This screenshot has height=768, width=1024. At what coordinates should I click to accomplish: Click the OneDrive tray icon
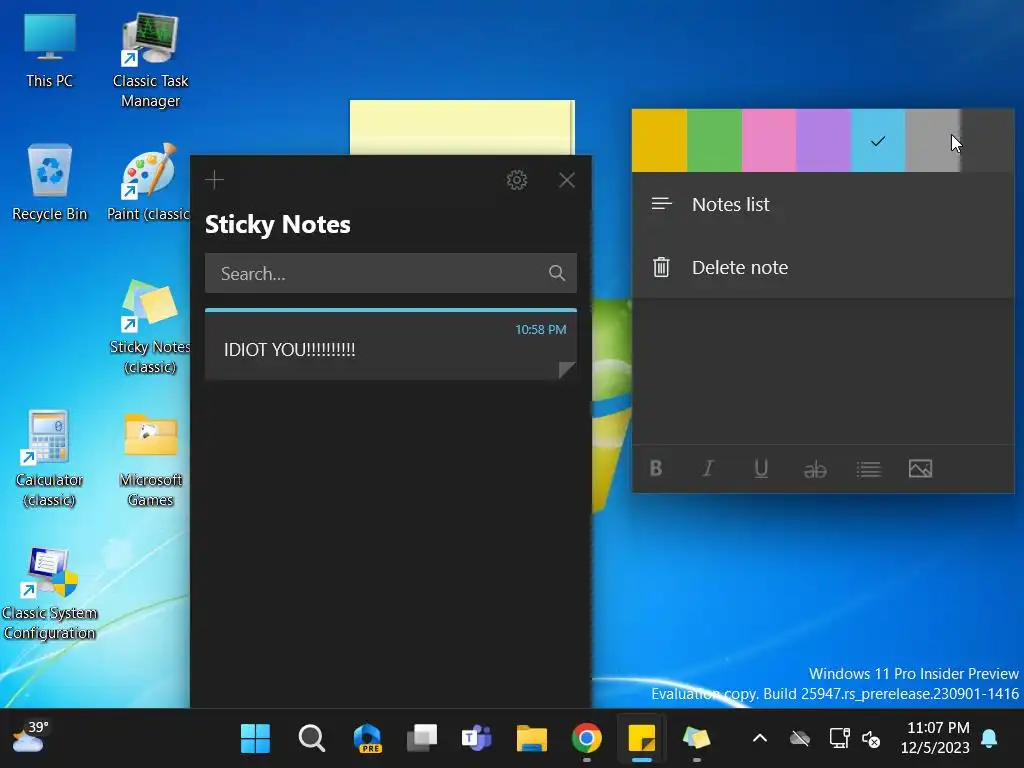(799, 739)
